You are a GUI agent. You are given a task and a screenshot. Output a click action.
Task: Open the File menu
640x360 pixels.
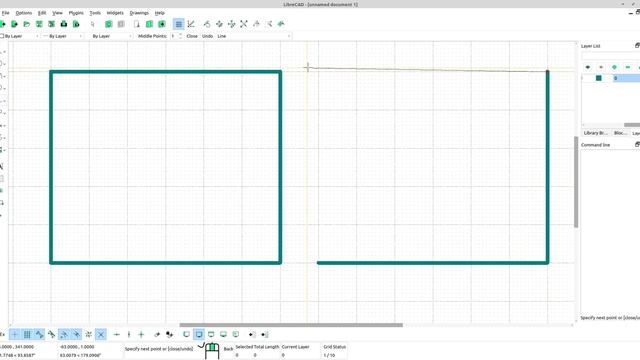[5, 13]
